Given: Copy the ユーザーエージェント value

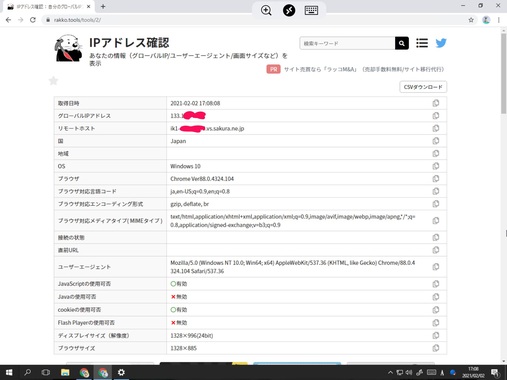Looking at the screenshot, I should (x=436, y=267).
